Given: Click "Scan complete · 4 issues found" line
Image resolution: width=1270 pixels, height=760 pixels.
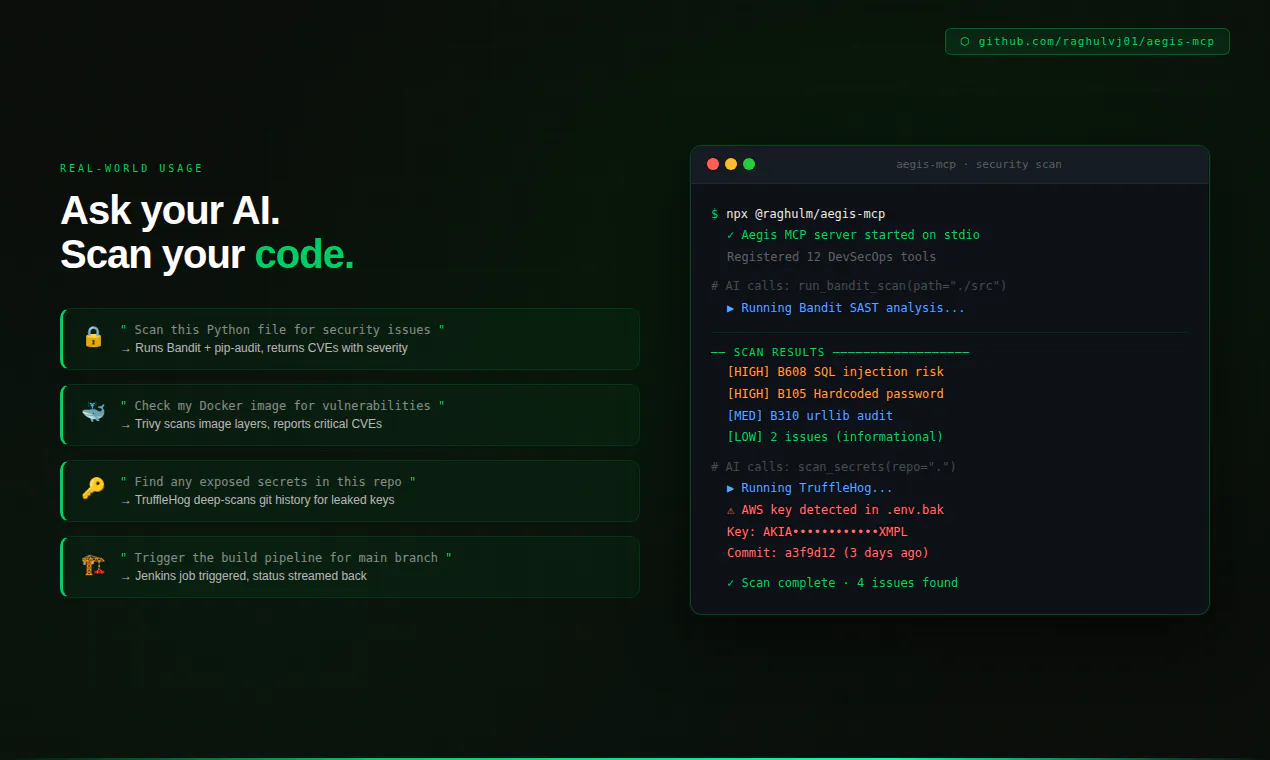Looking at the screenshot, I should [x=842, y=583].
